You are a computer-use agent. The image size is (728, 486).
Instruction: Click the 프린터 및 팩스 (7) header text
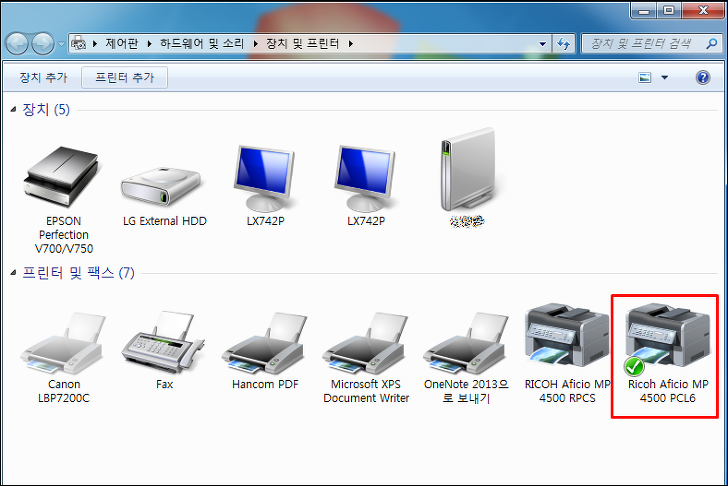click(78, 272)
